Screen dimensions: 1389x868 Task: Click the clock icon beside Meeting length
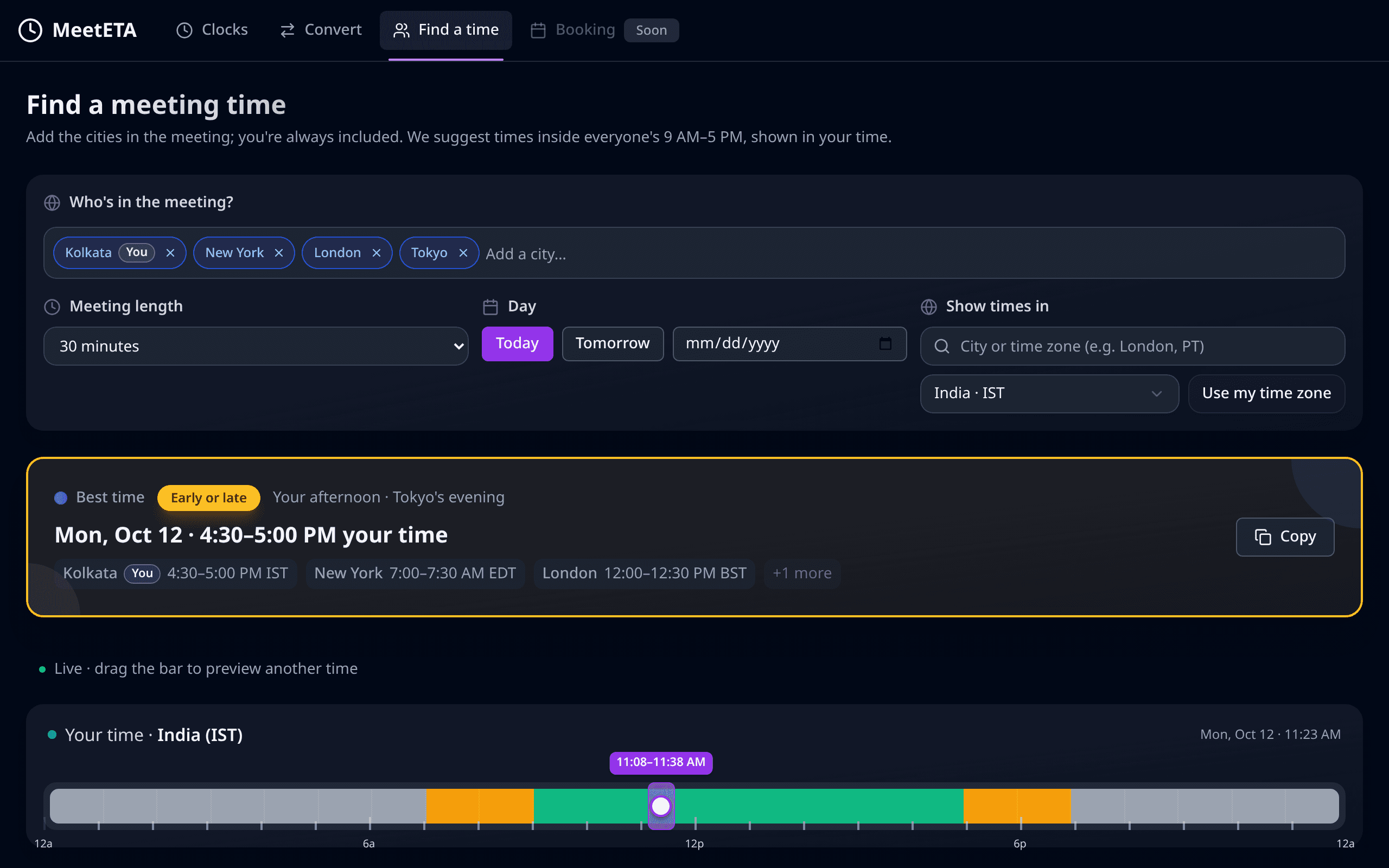[x=52, y=307]
